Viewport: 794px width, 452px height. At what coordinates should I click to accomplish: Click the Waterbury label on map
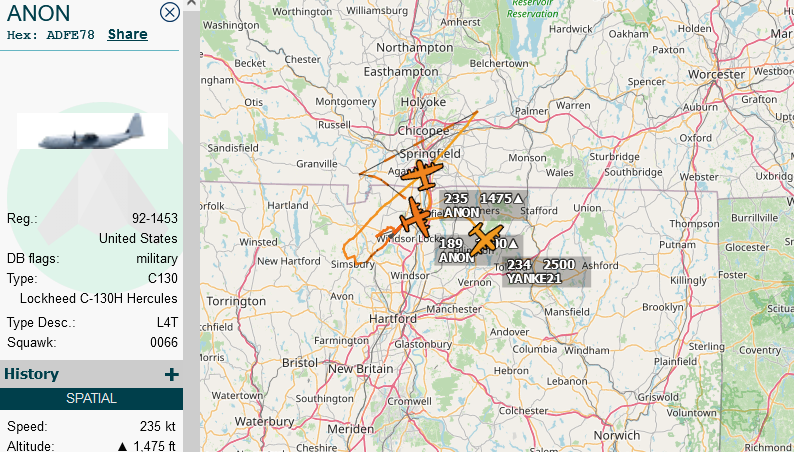point(264,421)
